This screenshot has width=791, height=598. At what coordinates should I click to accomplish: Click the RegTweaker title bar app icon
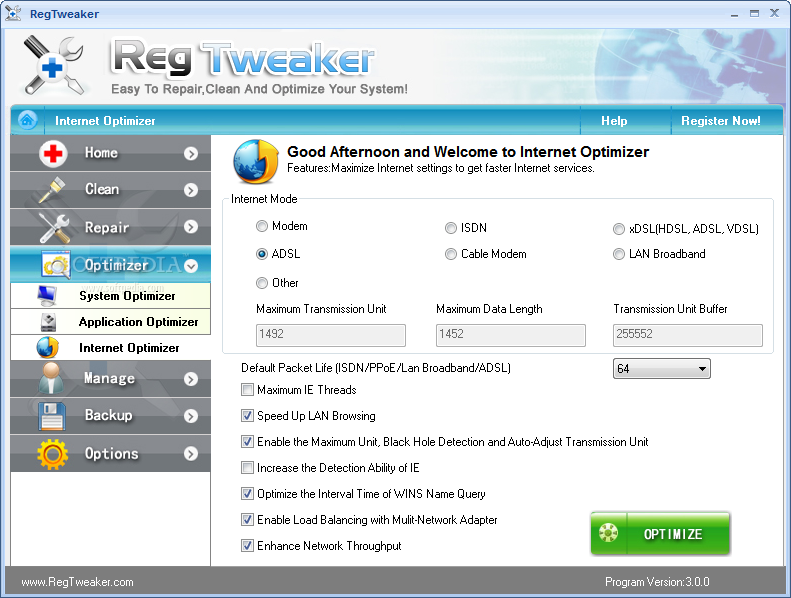tap(13, 13)
